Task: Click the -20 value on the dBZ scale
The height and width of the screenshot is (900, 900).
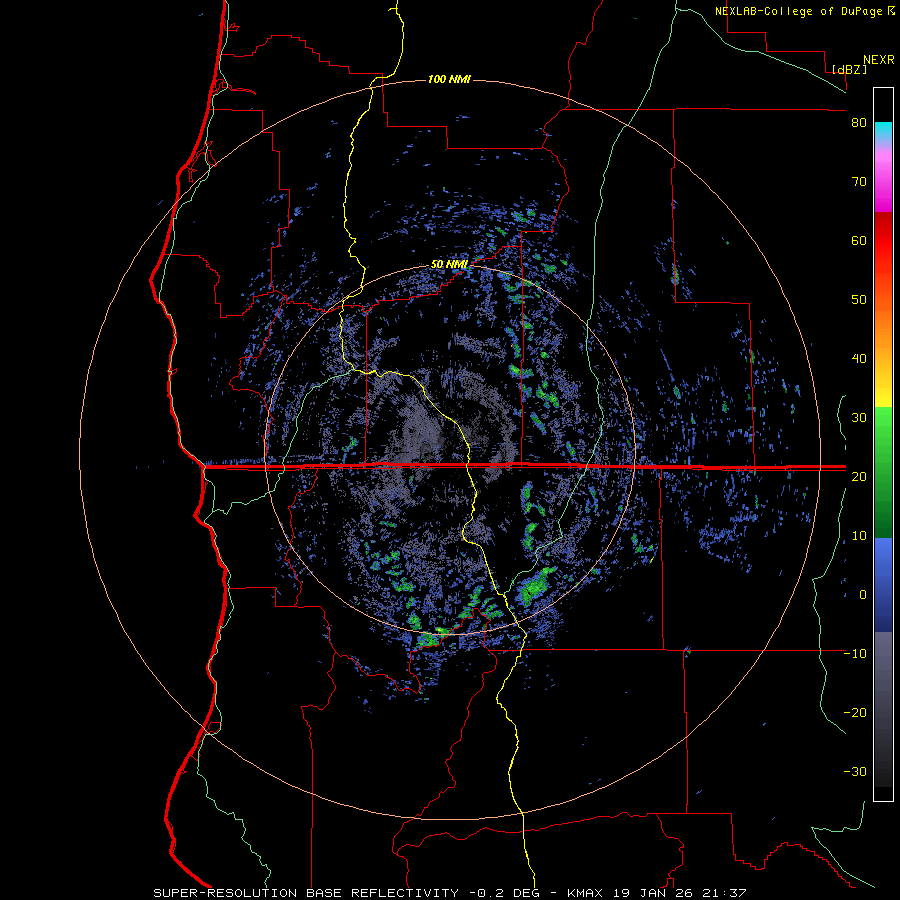Action: (855, 712)
